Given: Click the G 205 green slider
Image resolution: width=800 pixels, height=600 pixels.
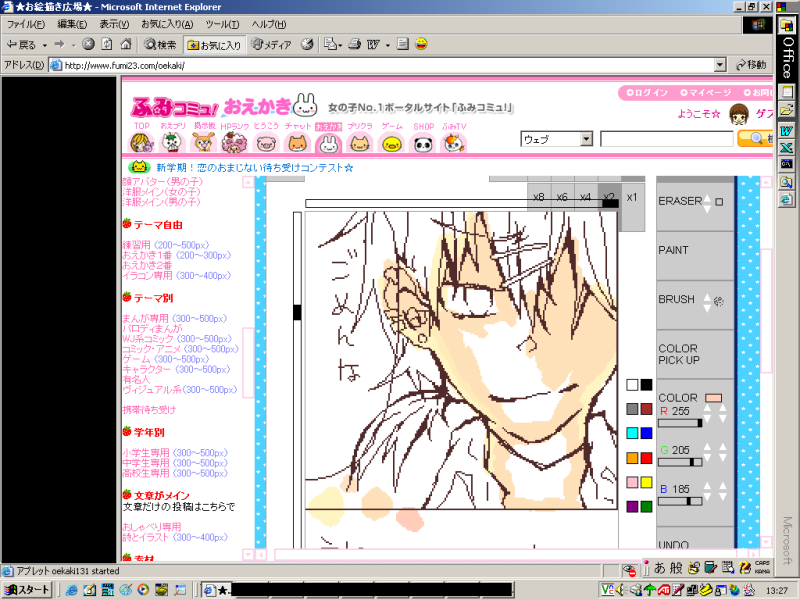Looking at the screenshot, I should point(680,462).
